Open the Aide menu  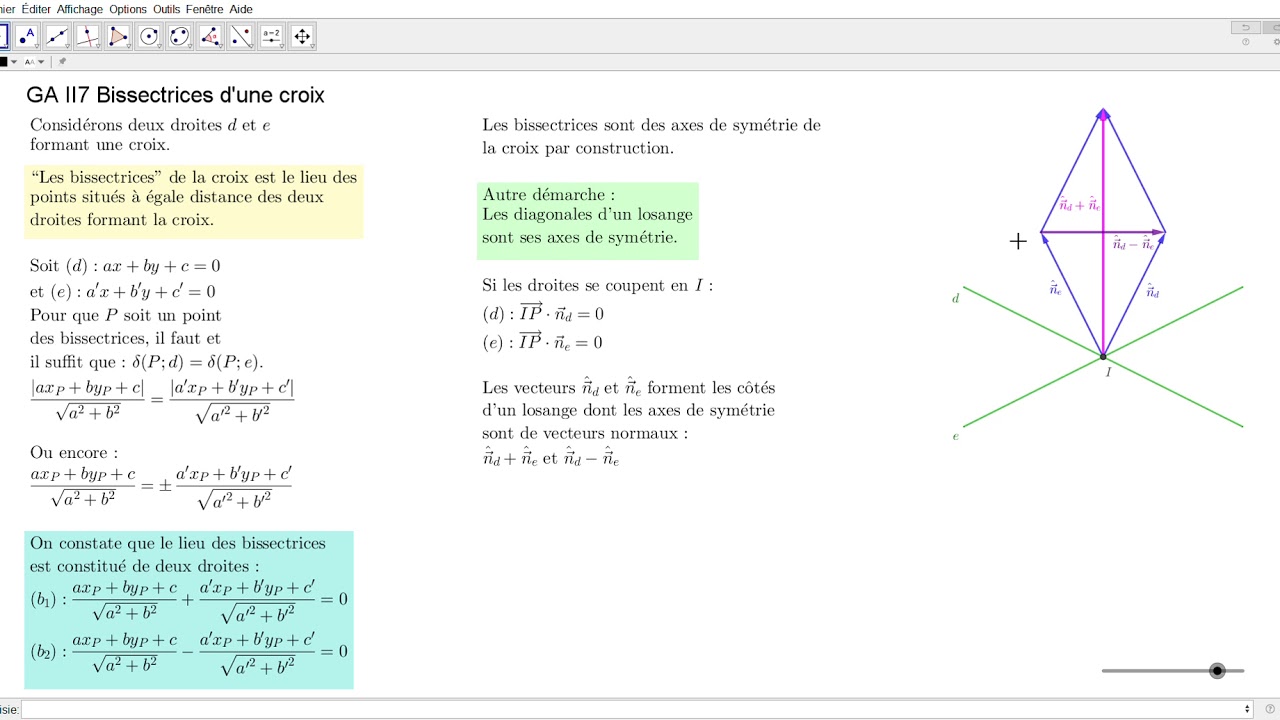point(241,9)
